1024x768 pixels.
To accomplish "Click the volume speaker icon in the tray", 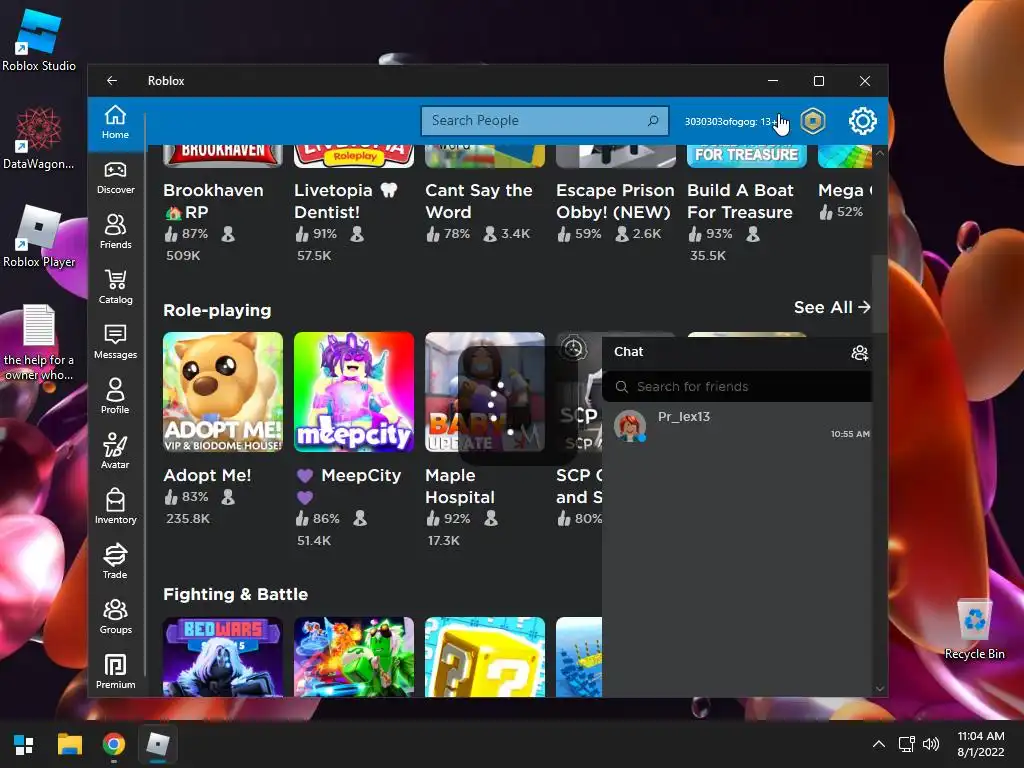I will click(x=931, y=744).
